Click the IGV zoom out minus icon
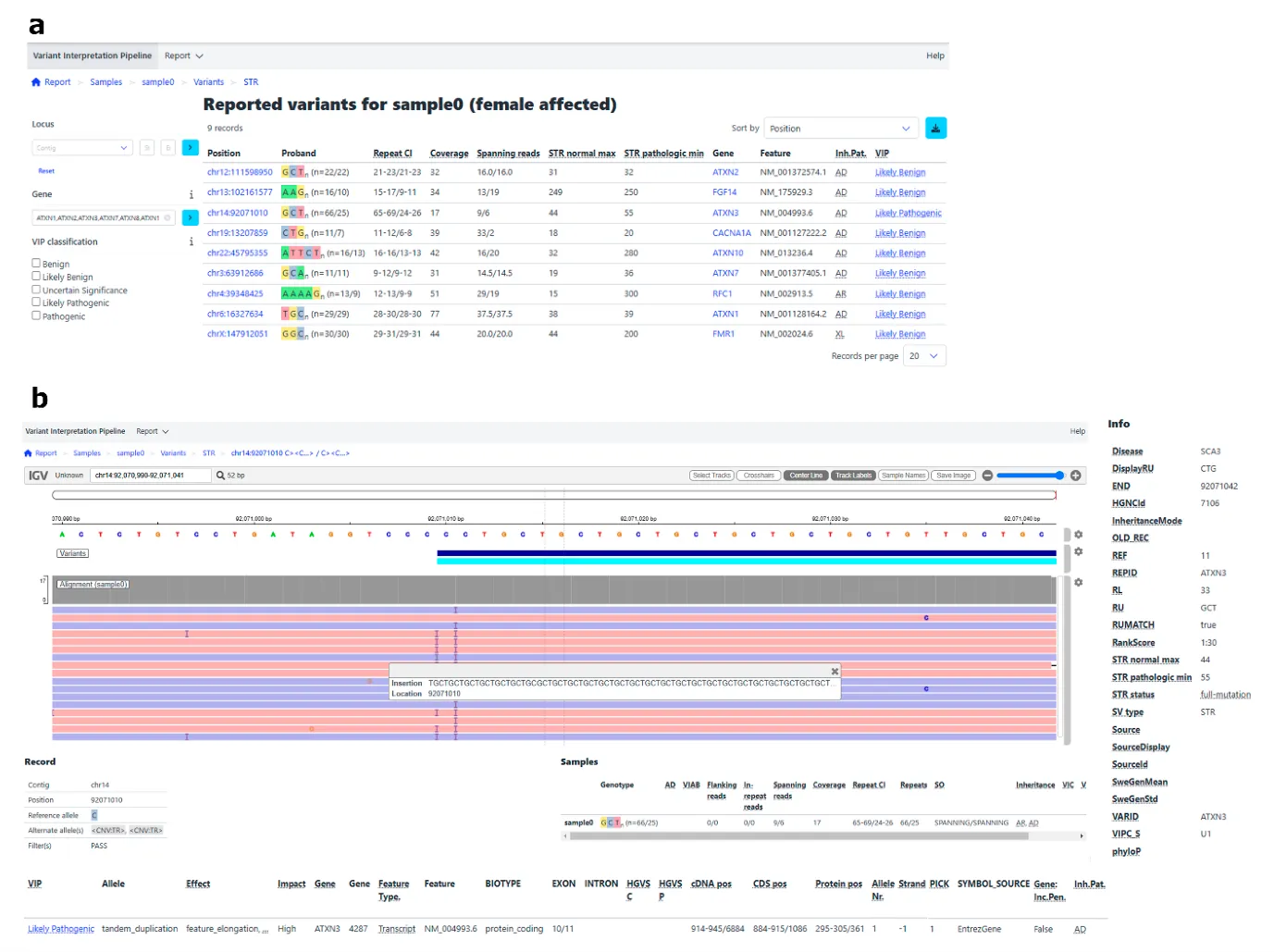This screenshot has height=952, width=1274. (x=987, y=476)
